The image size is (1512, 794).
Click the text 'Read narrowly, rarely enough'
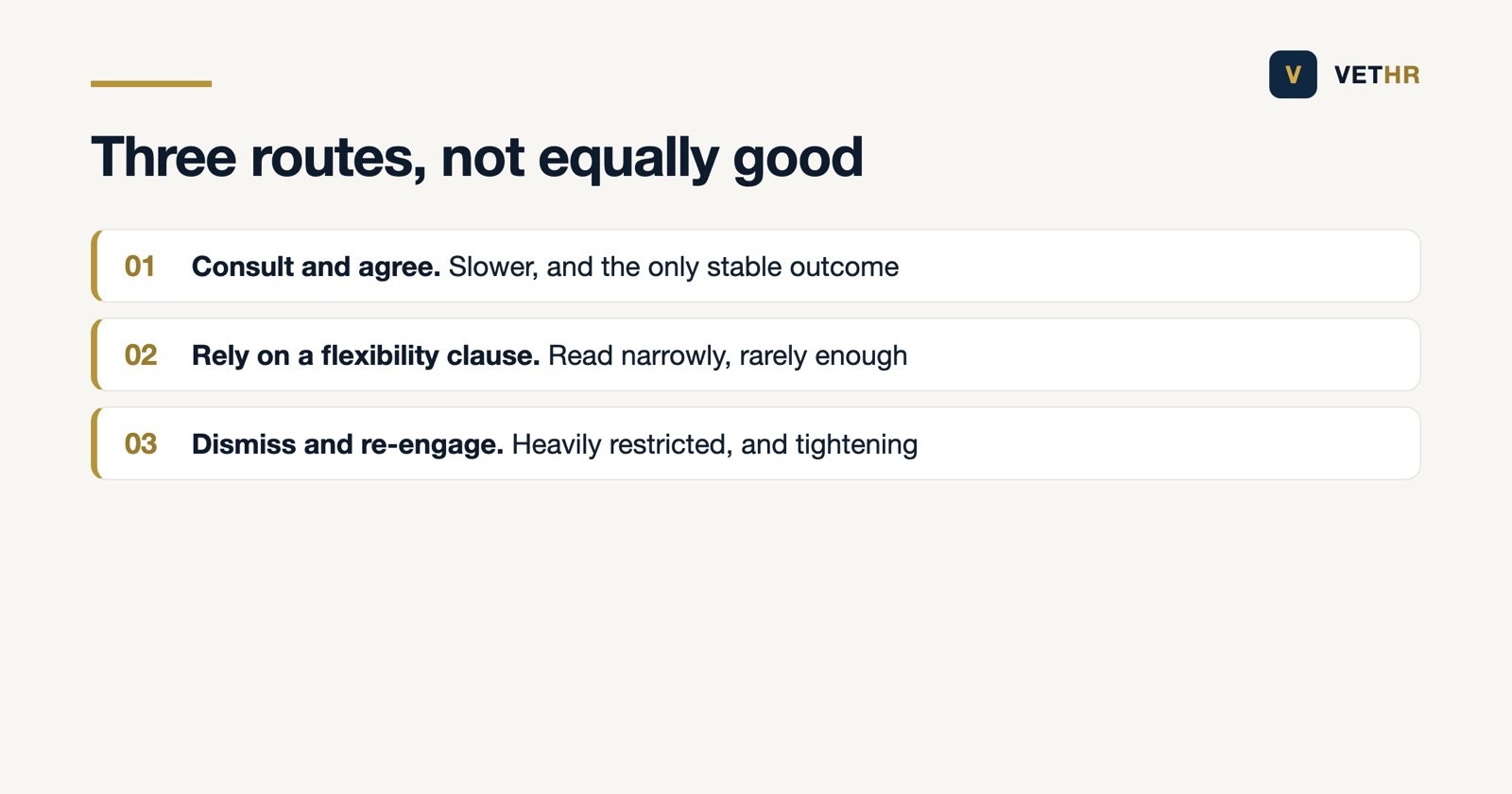pyautogui.click(x=728, y=355)
